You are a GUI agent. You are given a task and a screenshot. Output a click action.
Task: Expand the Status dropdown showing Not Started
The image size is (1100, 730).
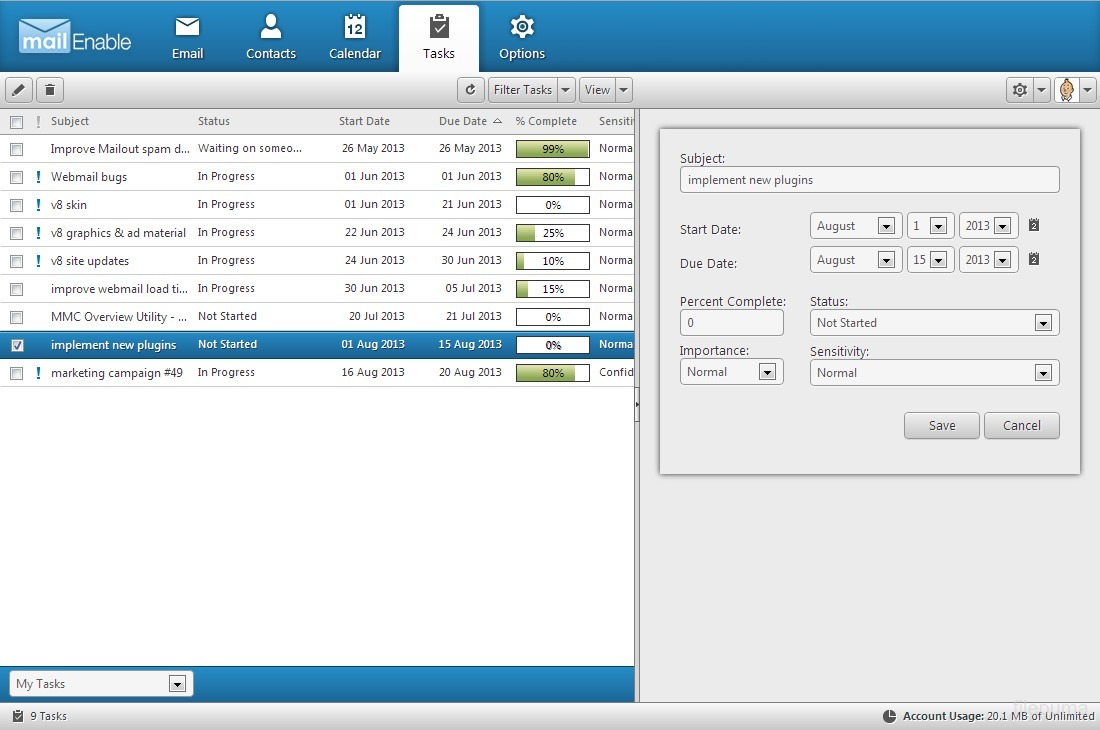(1043, 323)
